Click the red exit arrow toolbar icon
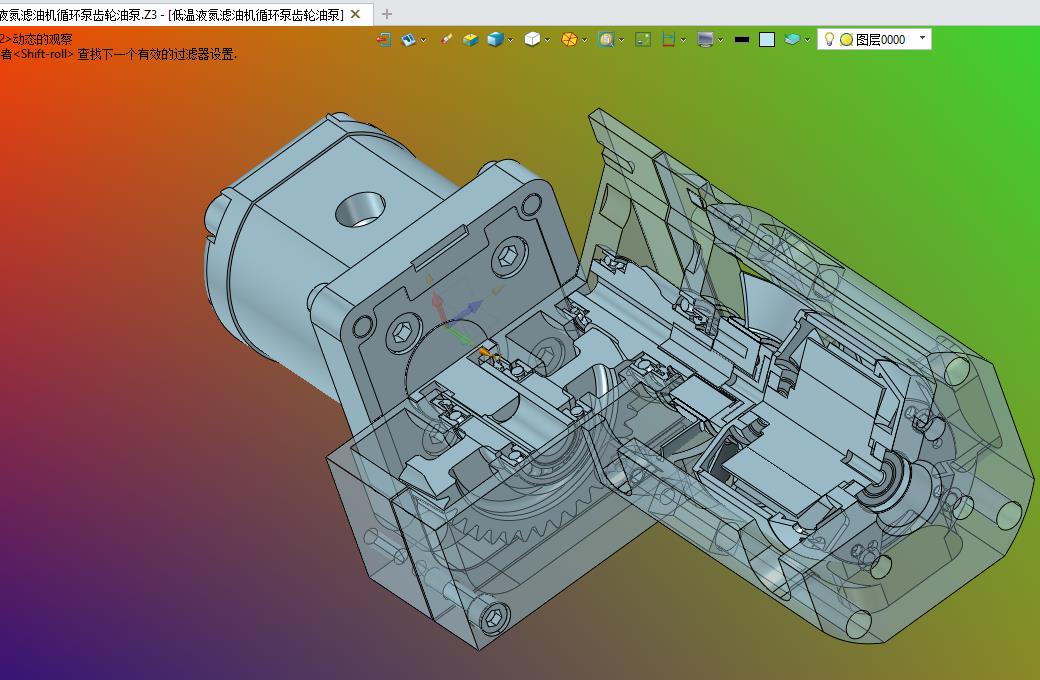1040x680 pixels. tap(383, 40)
